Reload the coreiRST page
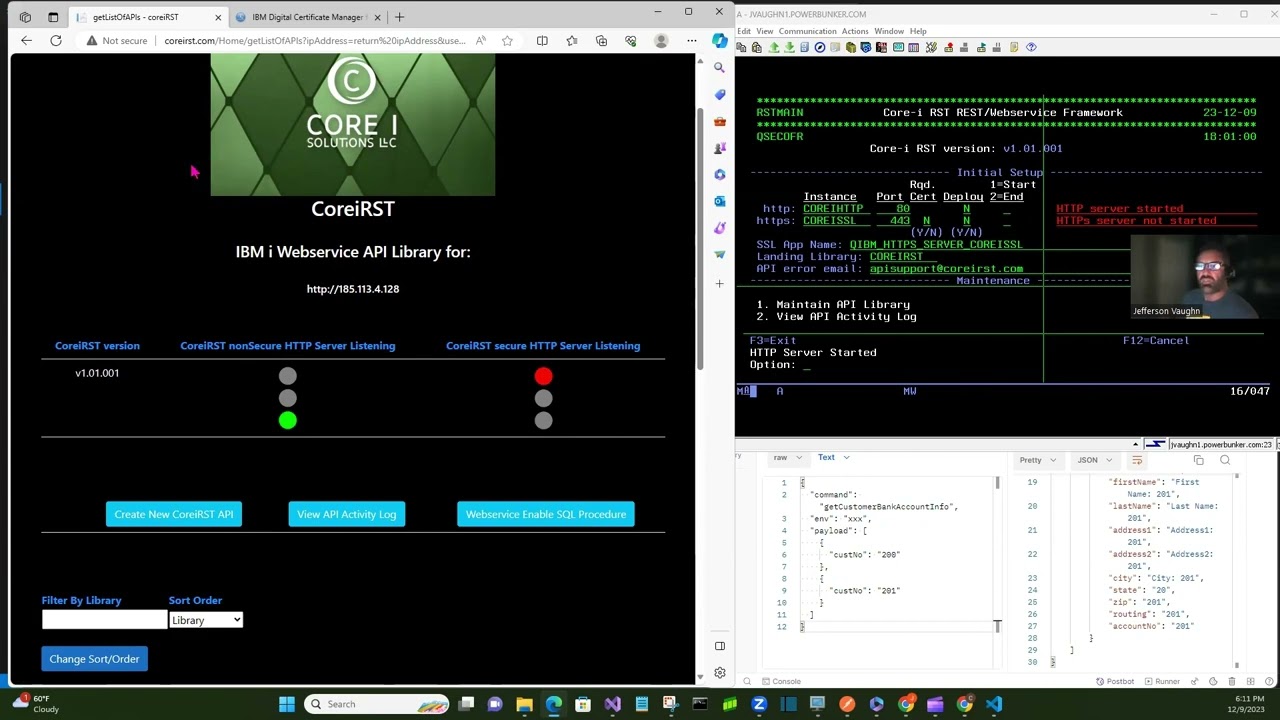 point(56,41)
